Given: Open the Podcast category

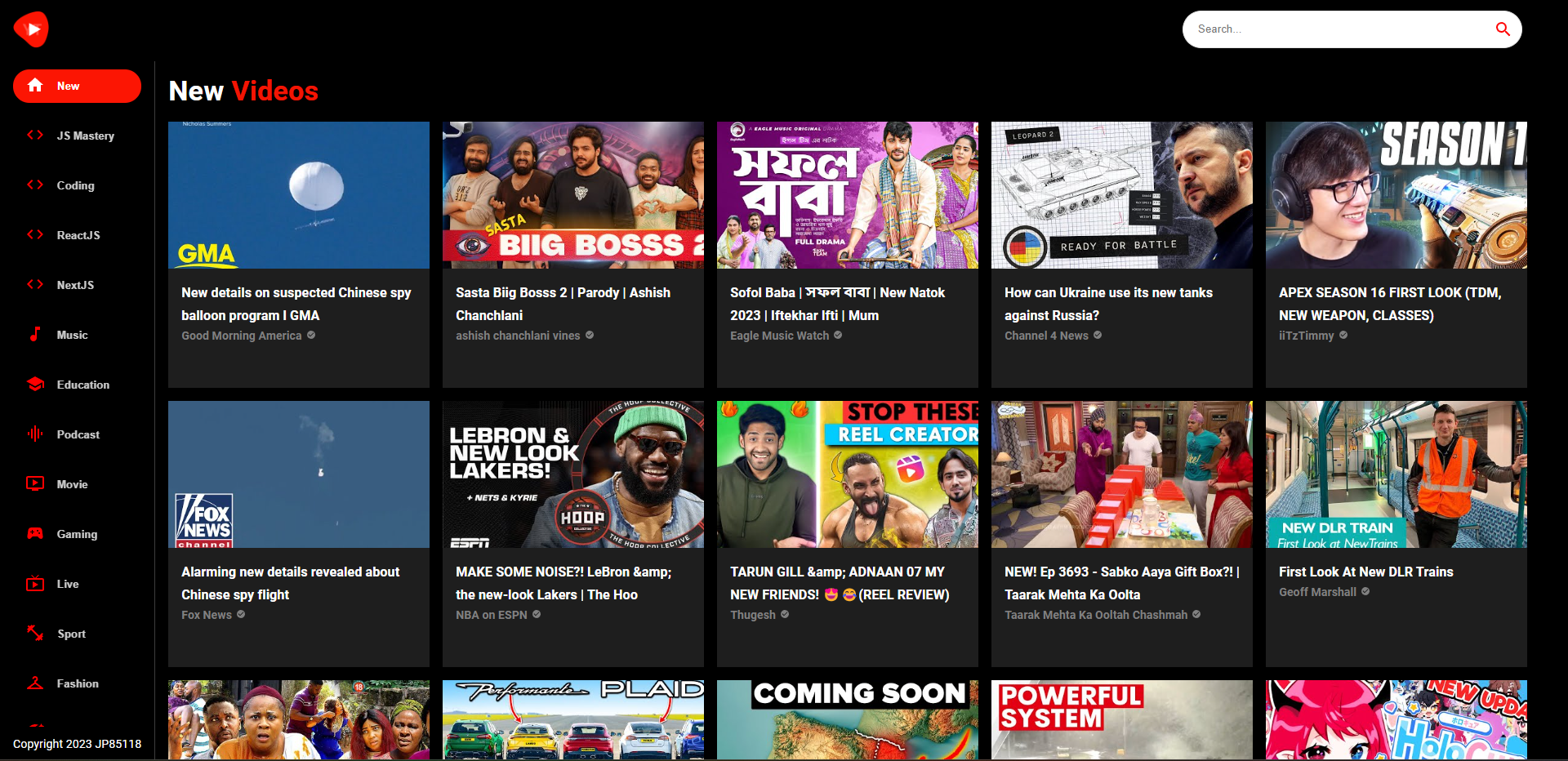Looking at the screenshot, I should pos(77,434).
